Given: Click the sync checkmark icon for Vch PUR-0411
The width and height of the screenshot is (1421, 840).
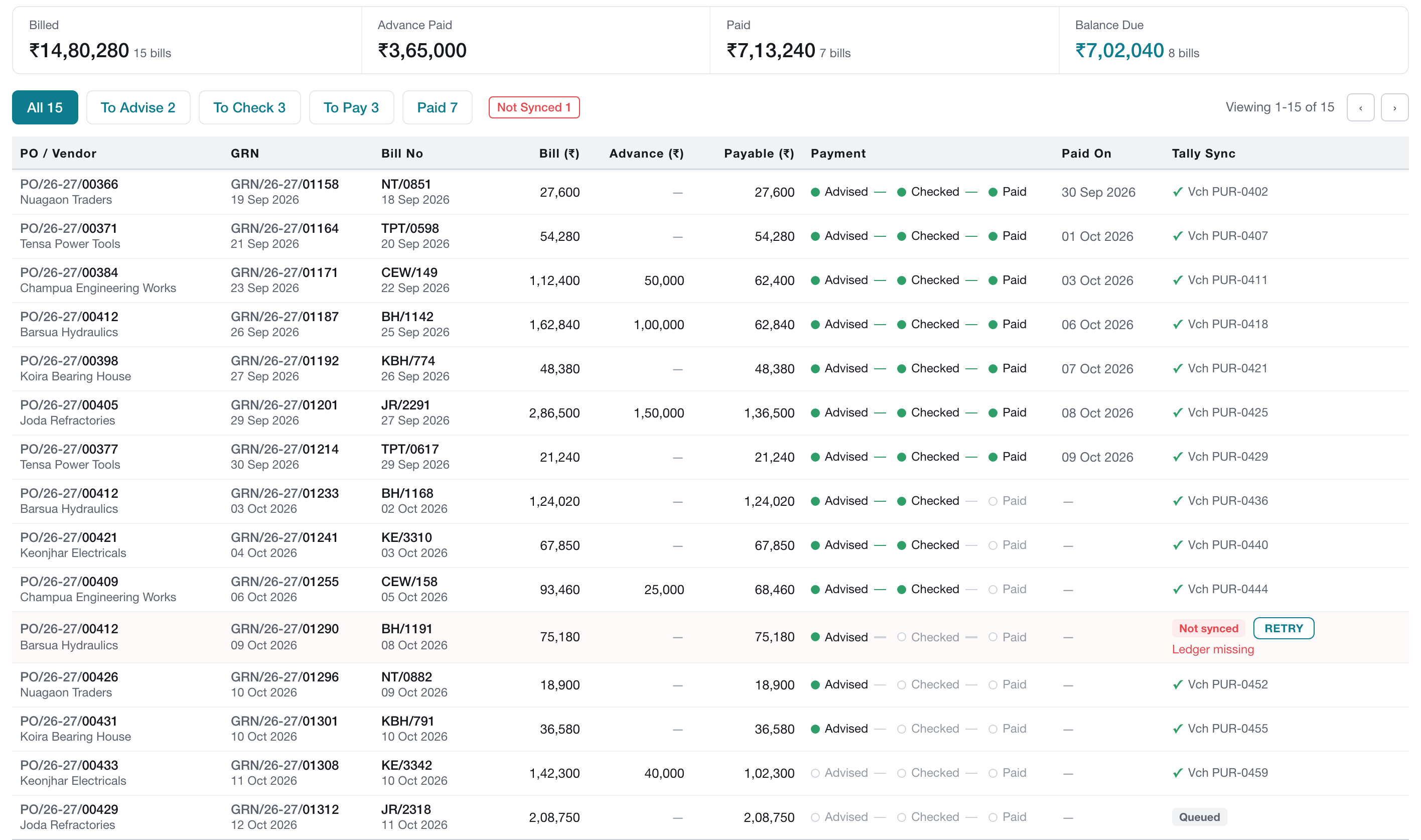Looking at the screenshot, I should (x=1178, y=280).
